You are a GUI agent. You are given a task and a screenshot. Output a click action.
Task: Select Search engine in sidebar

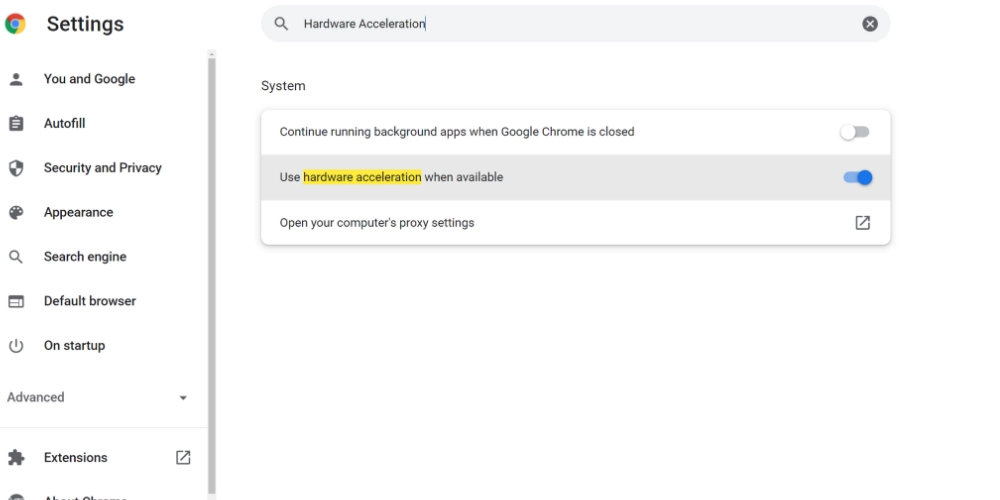[85, 257]
